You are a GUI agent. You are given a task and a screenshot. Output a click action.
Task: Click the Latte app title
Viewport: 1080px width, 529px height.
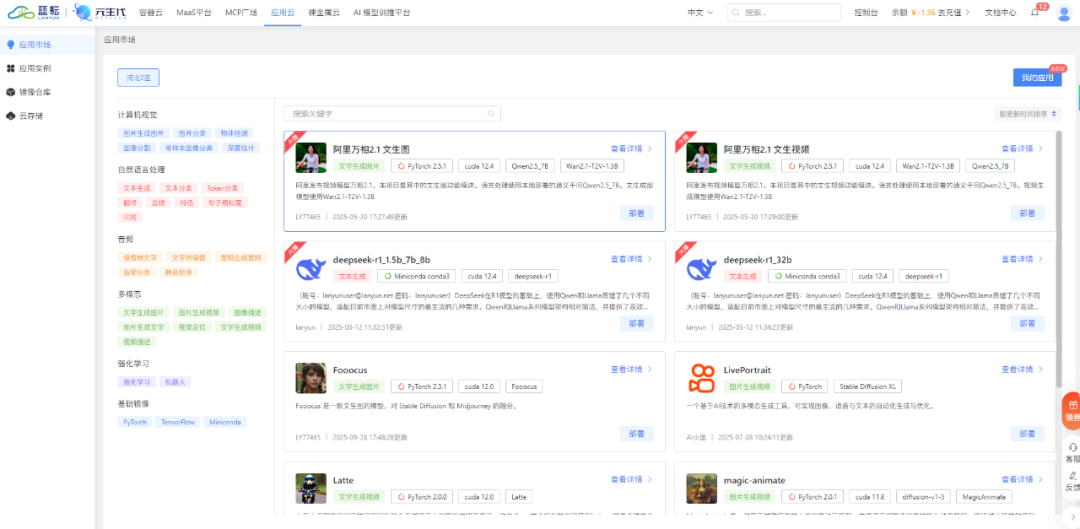pos(343,479)
